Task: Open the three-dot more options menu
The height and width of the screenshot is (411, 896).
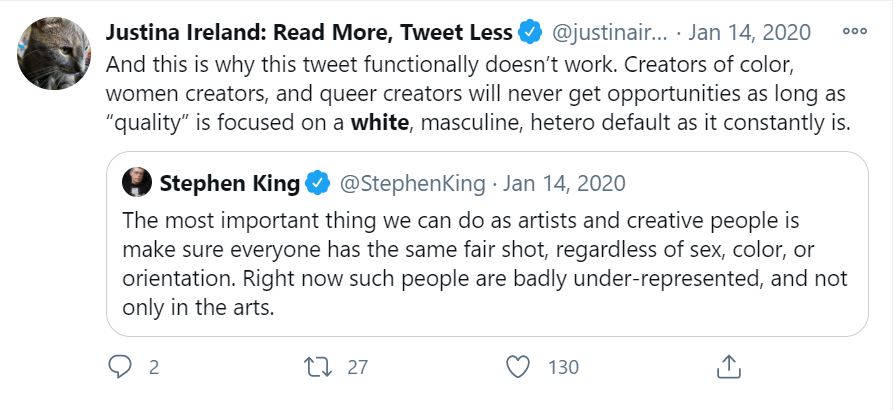Action: tap(854, 31)
